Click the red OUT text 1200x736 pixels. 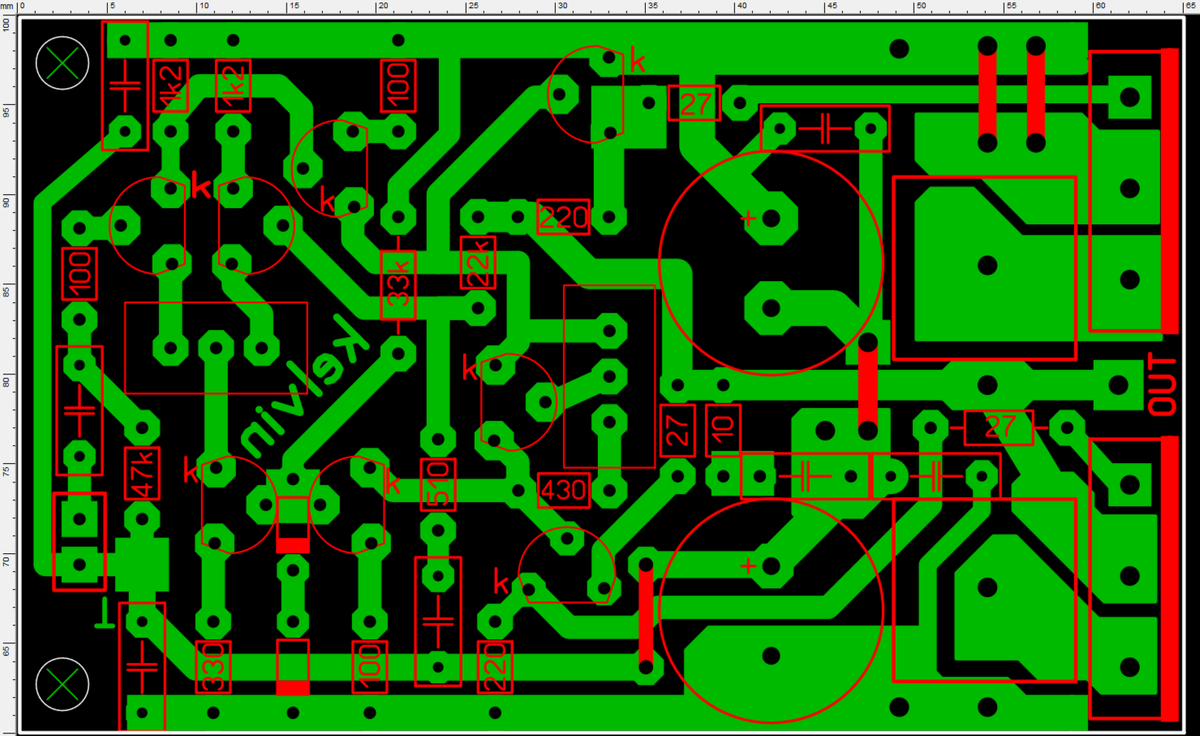[x=1162, y=385]
